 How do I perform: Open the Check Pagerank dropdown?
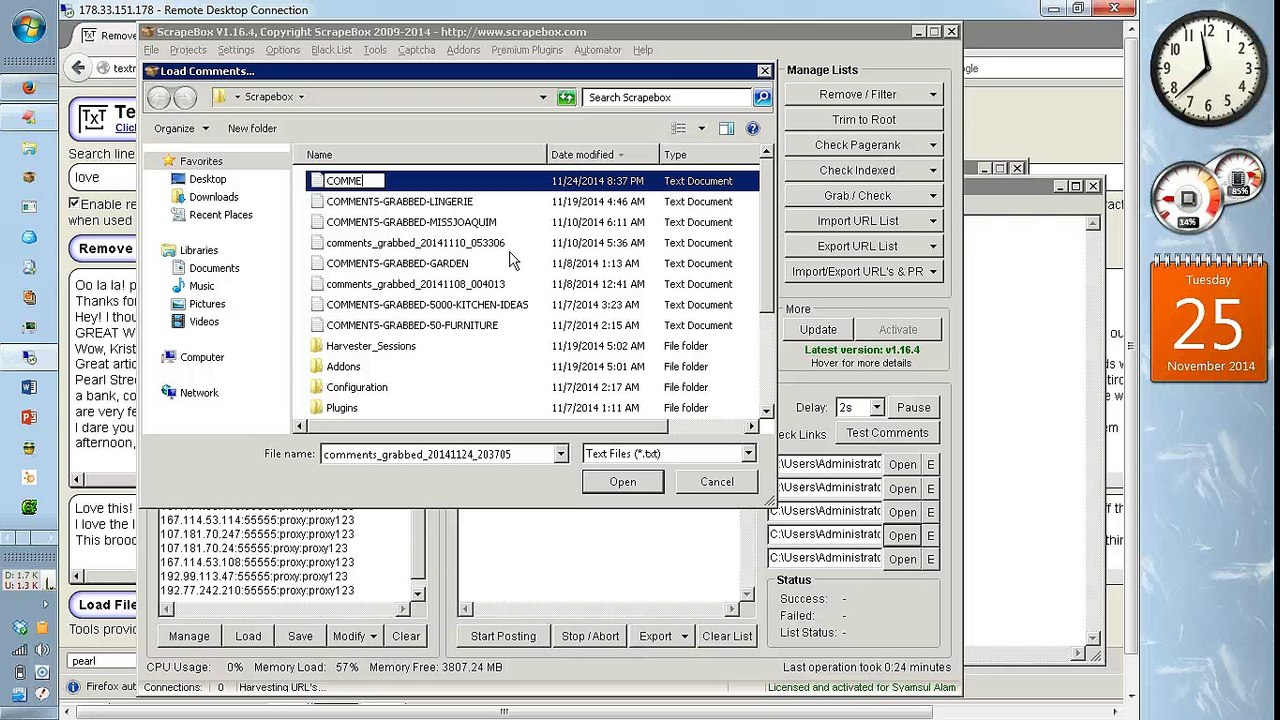pyautogui.click(x=933, y=145)
